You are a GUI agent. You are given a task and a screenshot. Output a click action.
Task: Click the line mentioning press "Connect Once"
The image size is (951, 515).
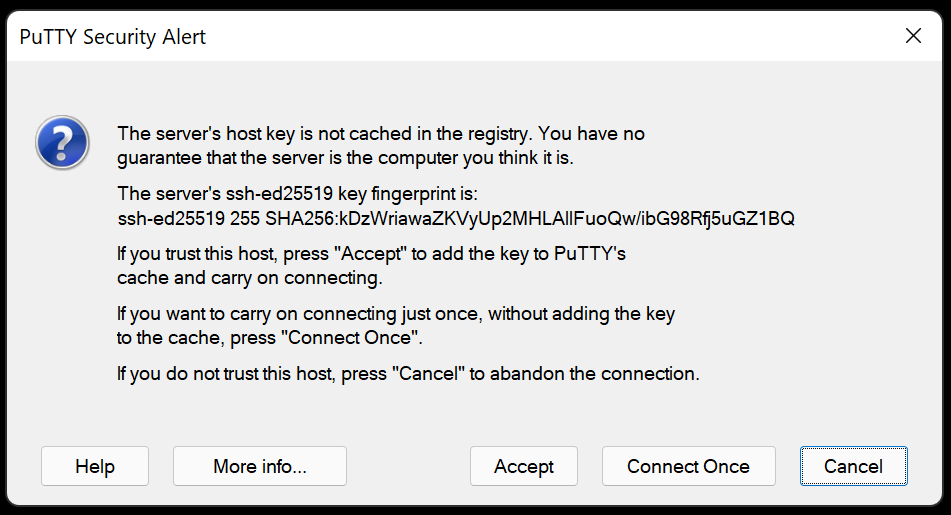(270, 338)
